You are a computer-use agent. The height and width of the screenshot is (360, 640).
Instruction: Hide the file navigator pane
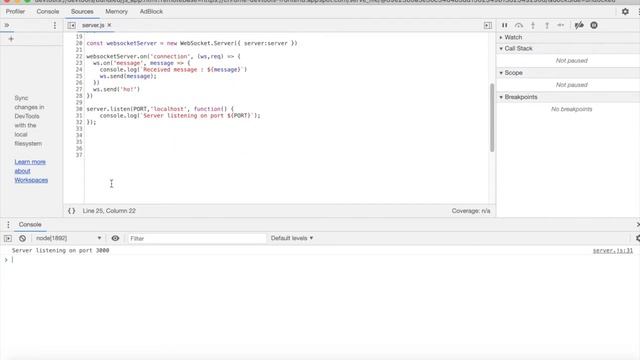(x=71, y=25)
